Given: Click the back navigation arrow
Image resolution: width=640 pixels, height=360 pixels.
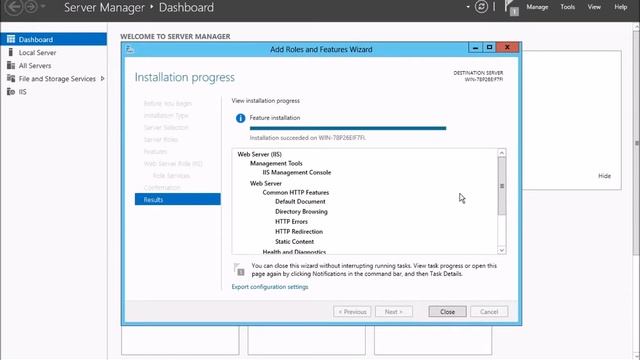Looking at the screenshot, I should pyautogui.click(x=14, y=7).
